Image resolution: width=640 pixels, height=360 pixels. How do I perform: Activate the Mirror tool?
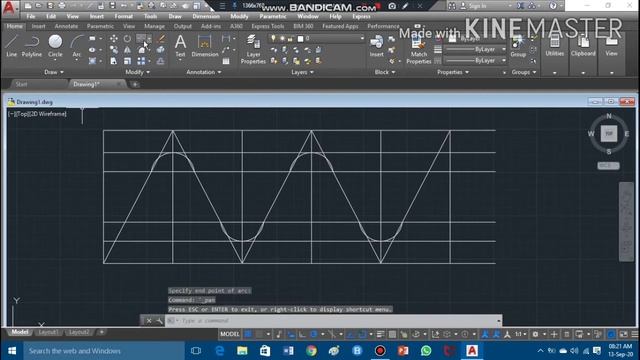[127, 50]
